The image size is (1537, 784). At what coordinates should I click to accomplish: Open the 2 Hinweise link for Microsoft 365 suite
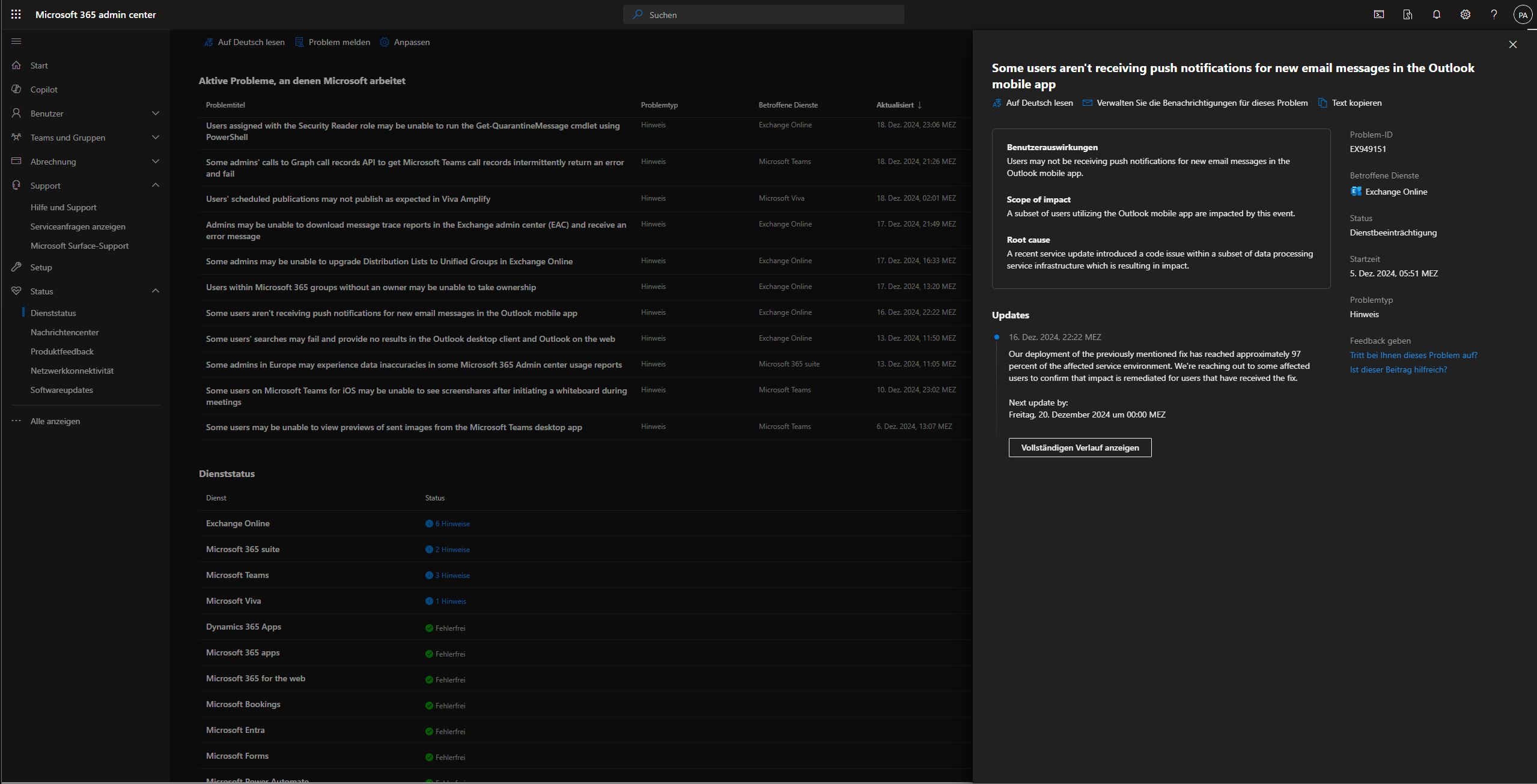[x=452, y=550]
